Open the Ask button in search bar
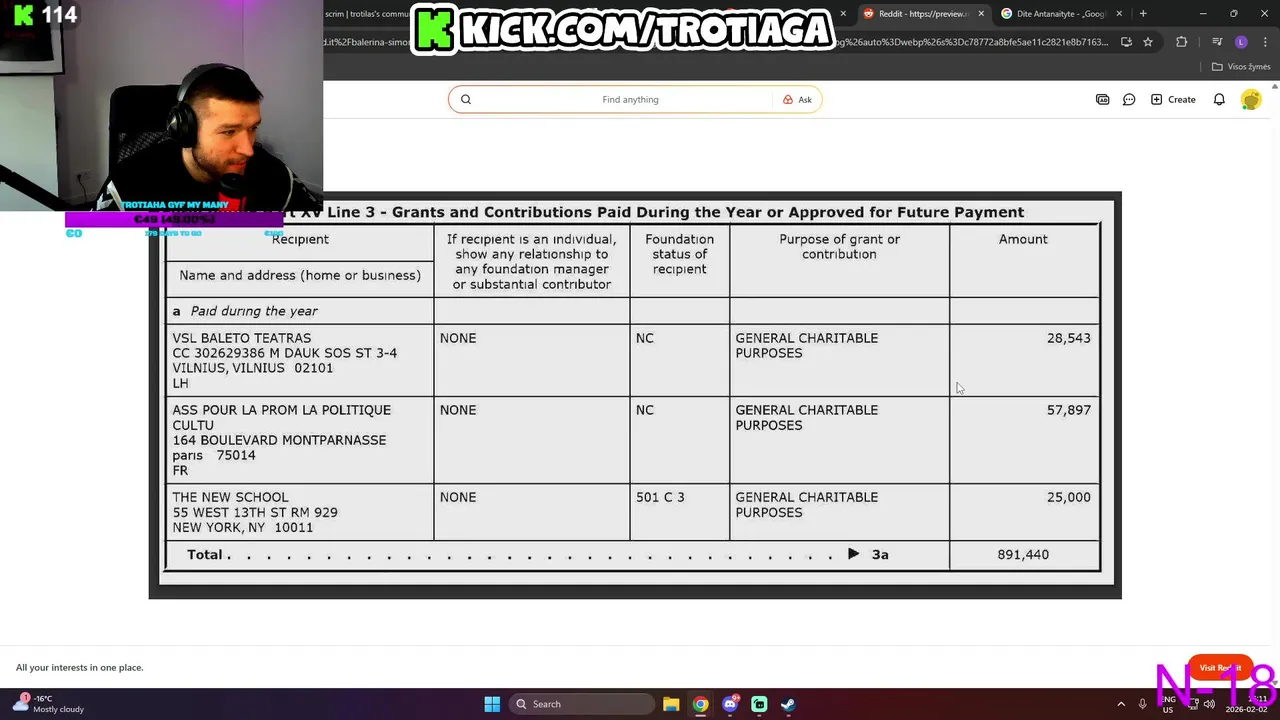The height and width of the screenshot is (720, 1280). click(797, 99)
